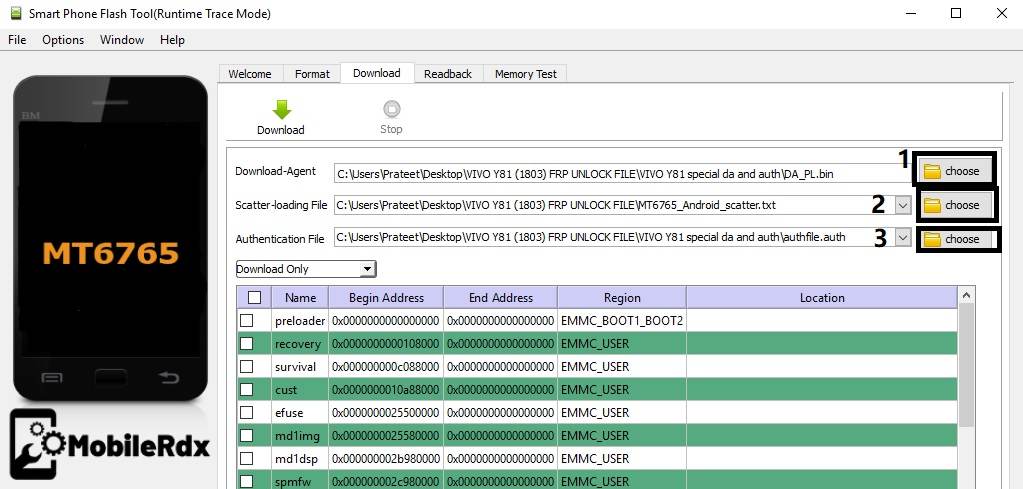Click the phone image showing MT6765
This screenshot has width=1023, height=489.
pyautogui.click(x=110, y=238)
